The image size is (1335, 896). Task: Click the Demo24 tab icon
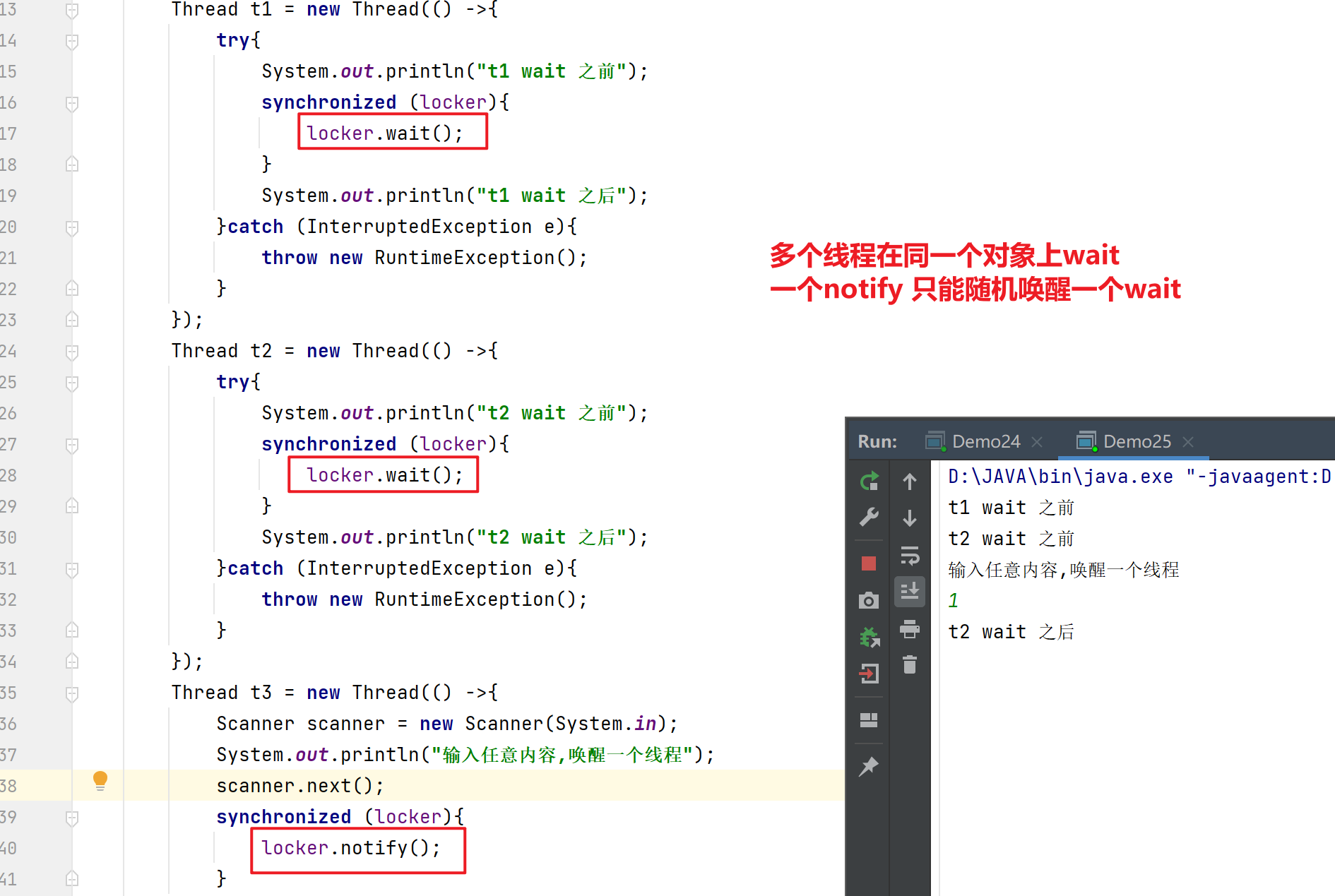(x=935, y=441)
